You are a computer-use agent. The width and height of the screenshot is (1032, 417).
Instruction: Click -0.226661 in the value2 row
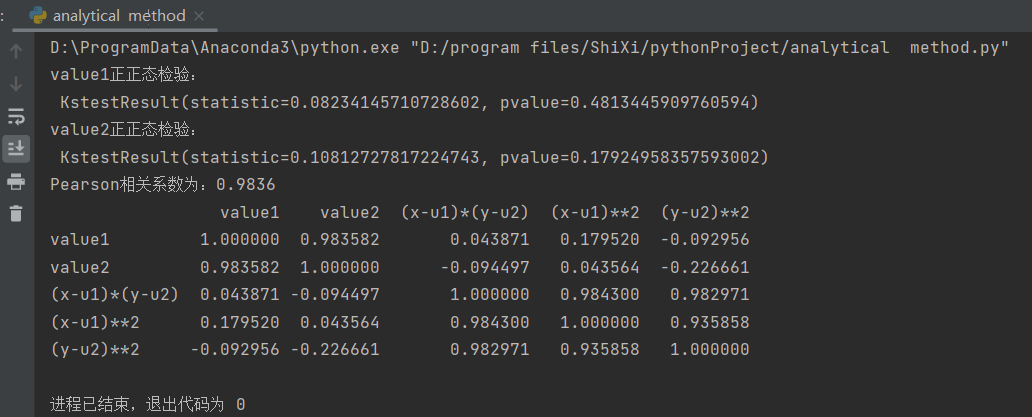705,268
